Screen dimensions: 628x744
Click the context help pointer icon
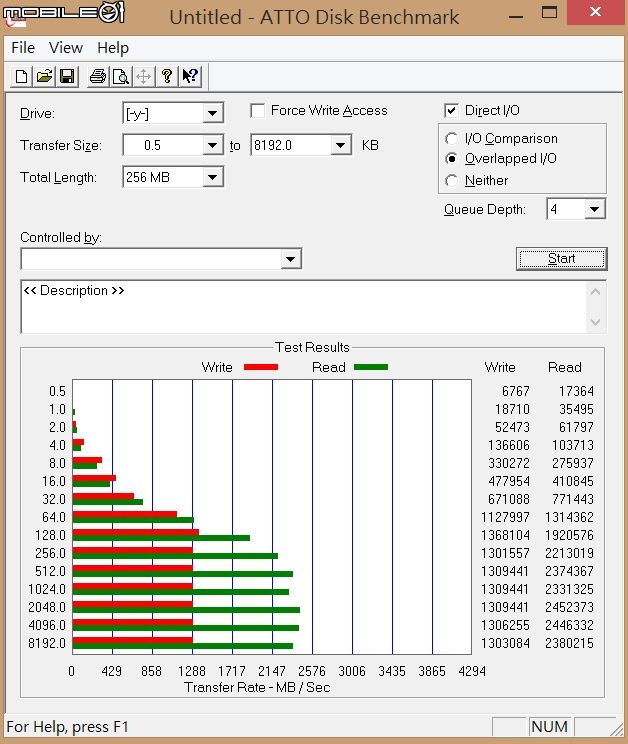(190, 76)
